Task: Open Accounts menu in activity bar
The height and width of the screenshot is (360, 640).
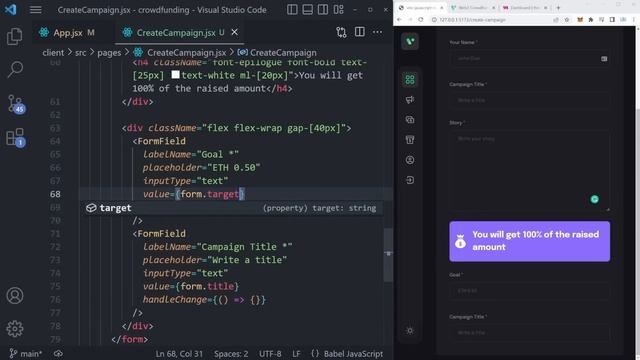Action: [15, 296]
